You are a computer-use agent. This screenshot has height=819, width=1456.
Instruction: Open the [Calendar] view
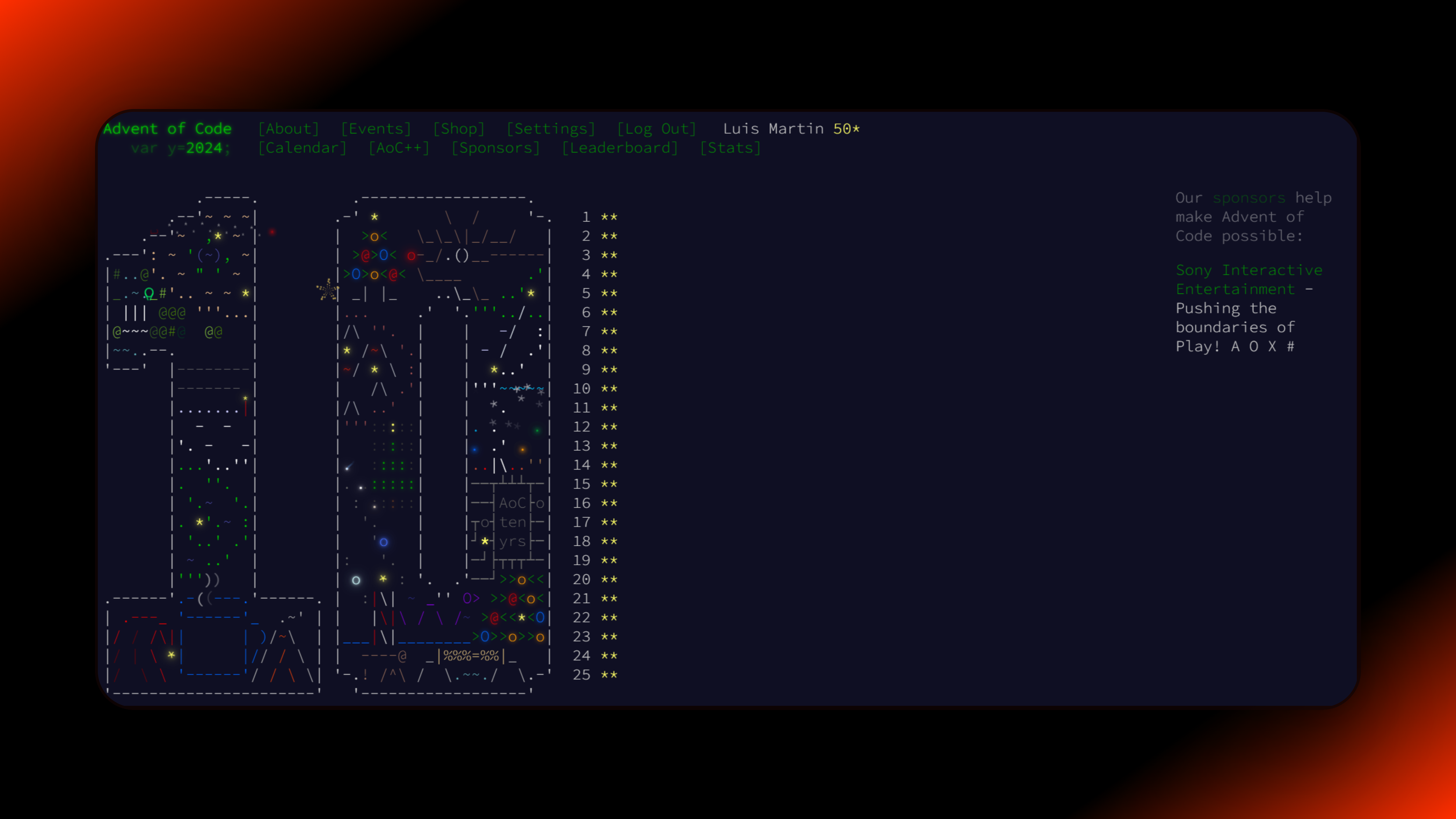[x=303, y=148]
